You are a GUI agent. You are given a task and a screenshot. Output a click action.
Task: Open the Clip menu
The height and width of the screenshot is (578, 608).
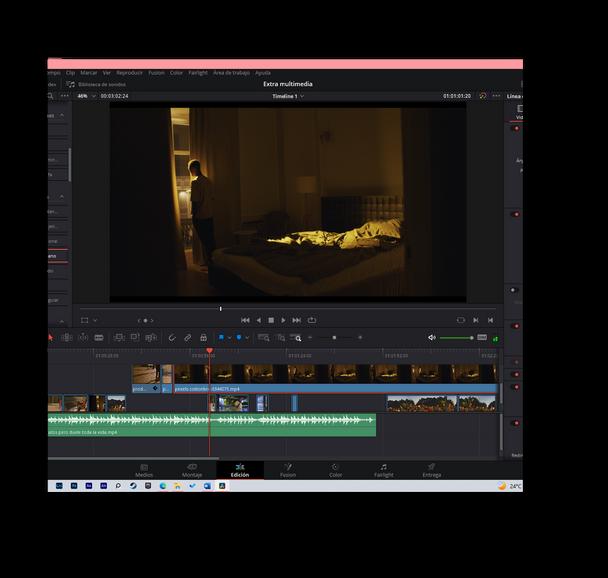[x=70, y=73]
